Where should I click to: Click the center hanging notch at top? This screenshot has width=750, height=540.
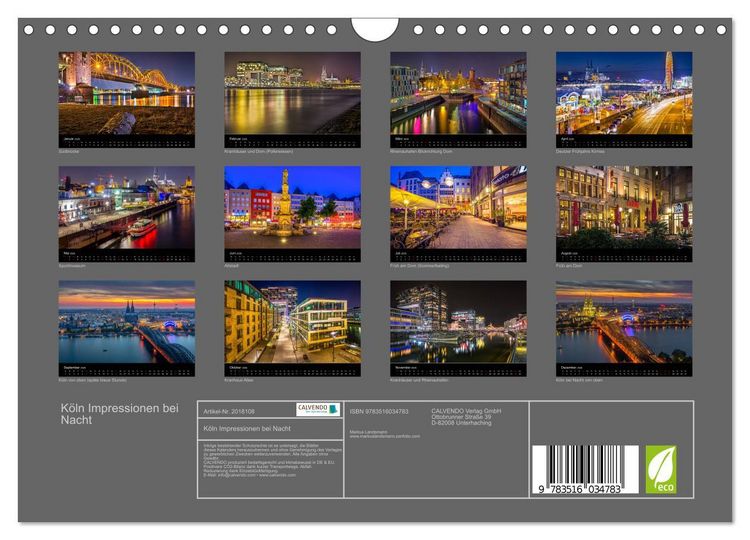coord(375,29)
